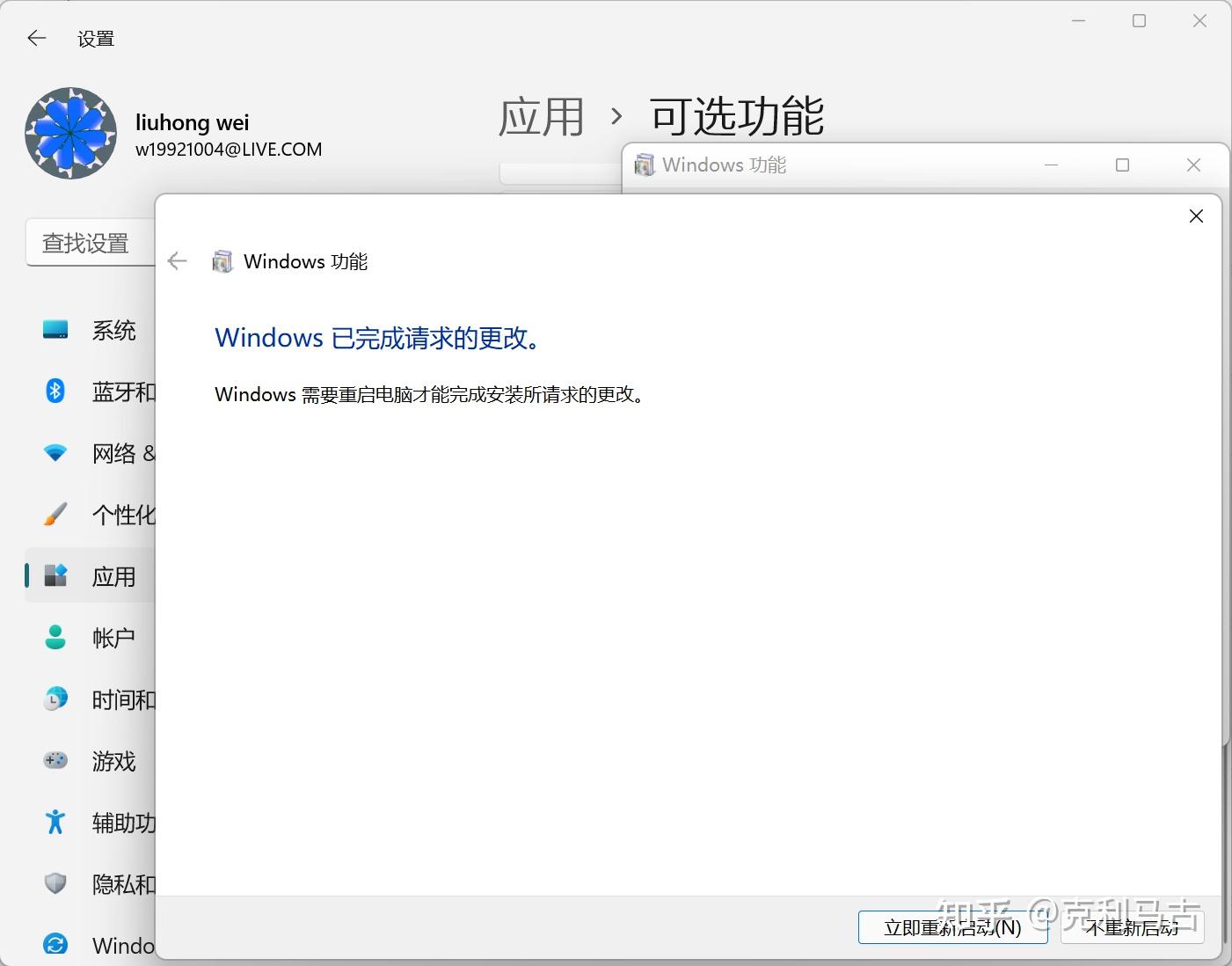Click the w19921004@LIVE.COM account email
Viewport: 1232px width, 966px height.
[229, 150]
